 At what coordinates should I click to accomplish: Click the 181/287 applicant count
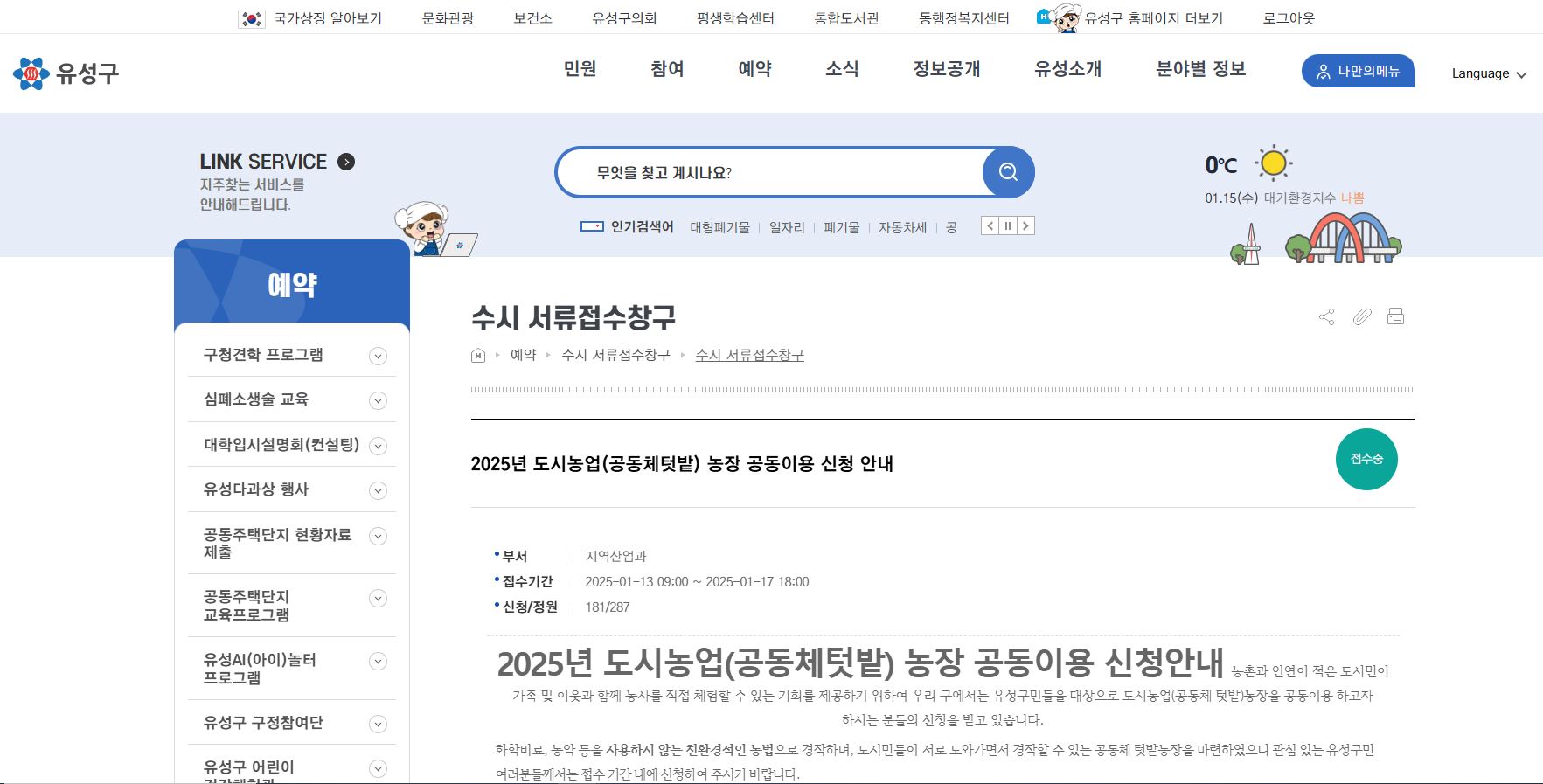[x=608, y=607]
